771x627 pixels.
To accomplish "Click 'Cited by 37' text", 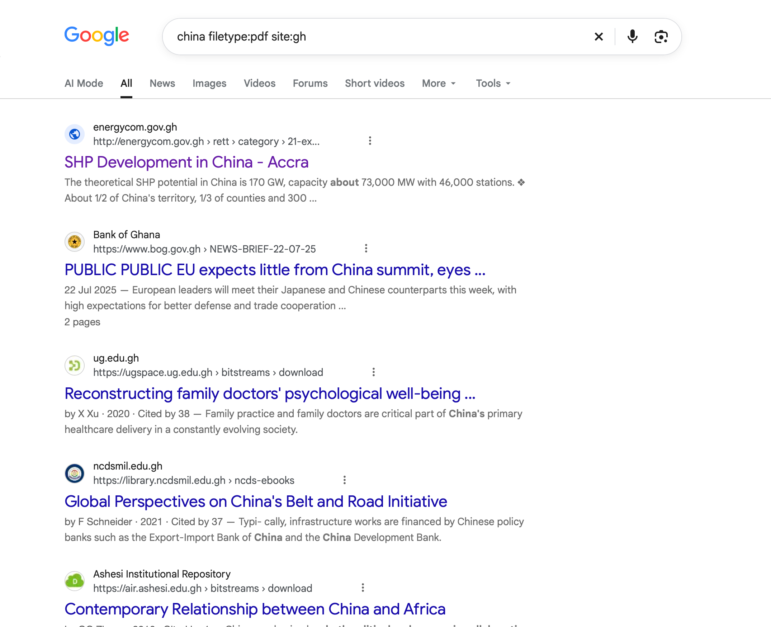I will point(197,521).
